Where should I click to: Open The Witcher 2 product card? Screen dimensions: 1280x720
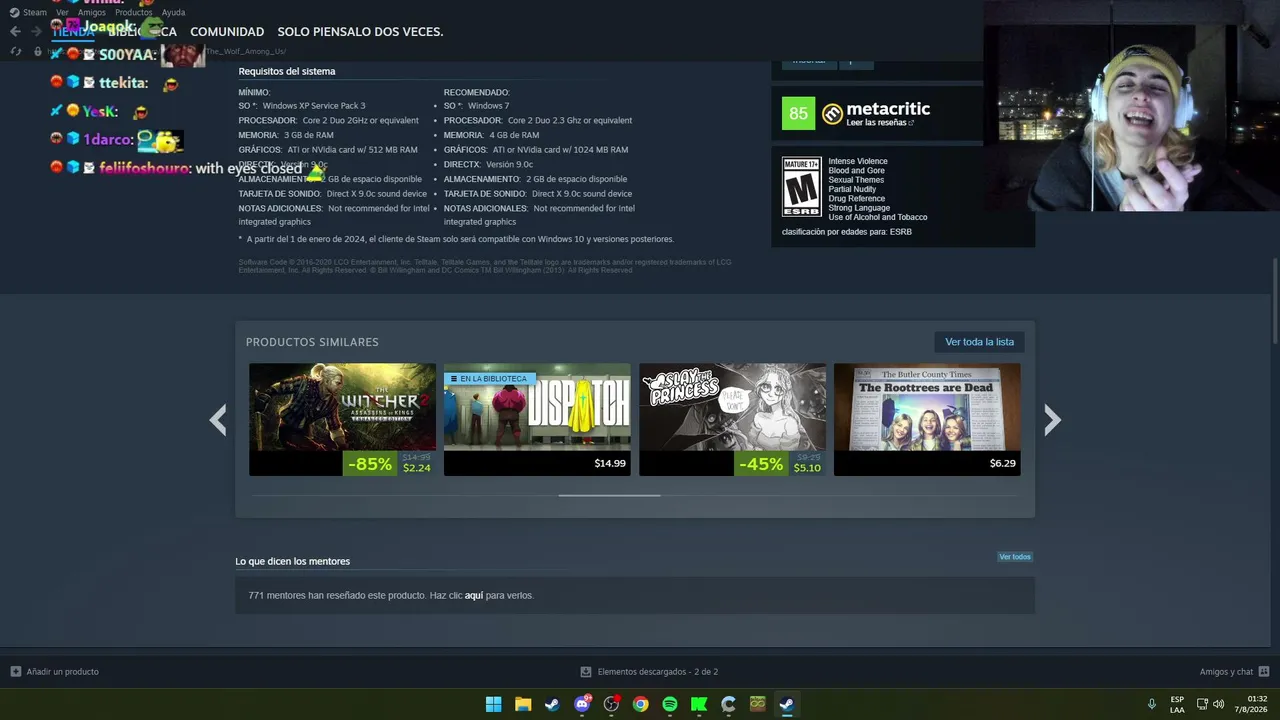(342, 419)
